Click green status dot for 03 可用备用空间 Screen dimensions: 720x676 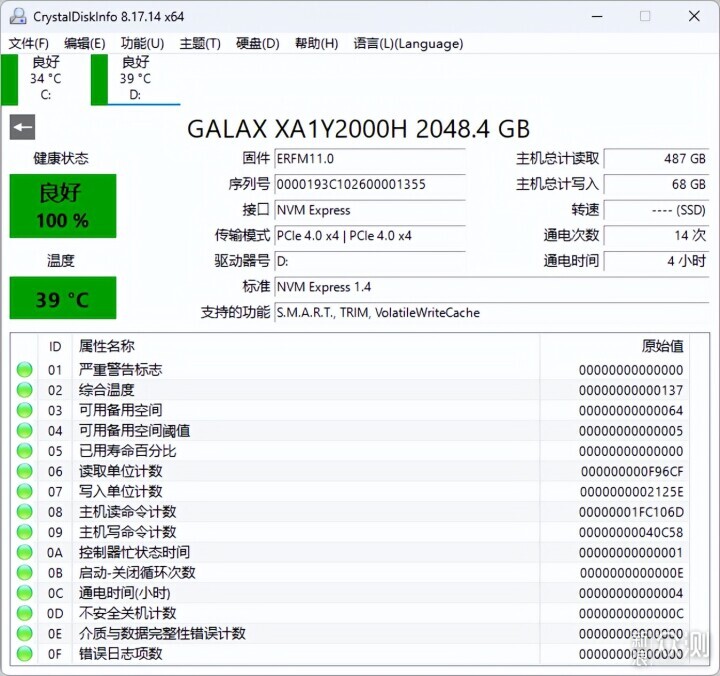click(x=24, y=410)
